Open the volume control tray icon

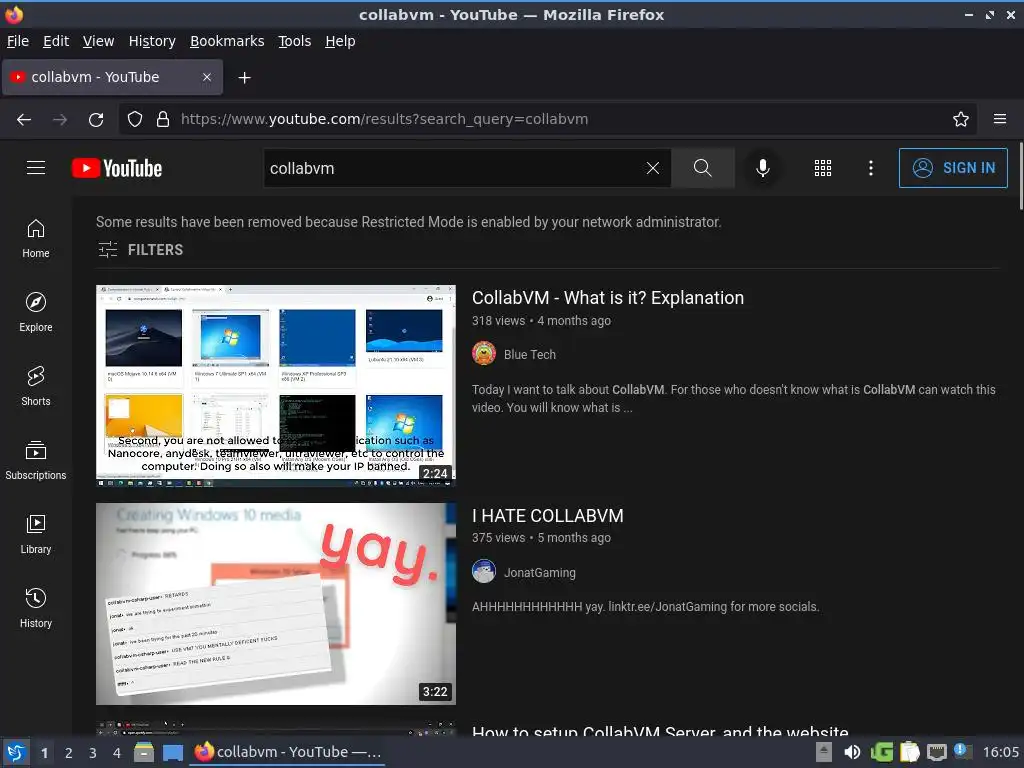pyautogui.click(x=852, y=752)
